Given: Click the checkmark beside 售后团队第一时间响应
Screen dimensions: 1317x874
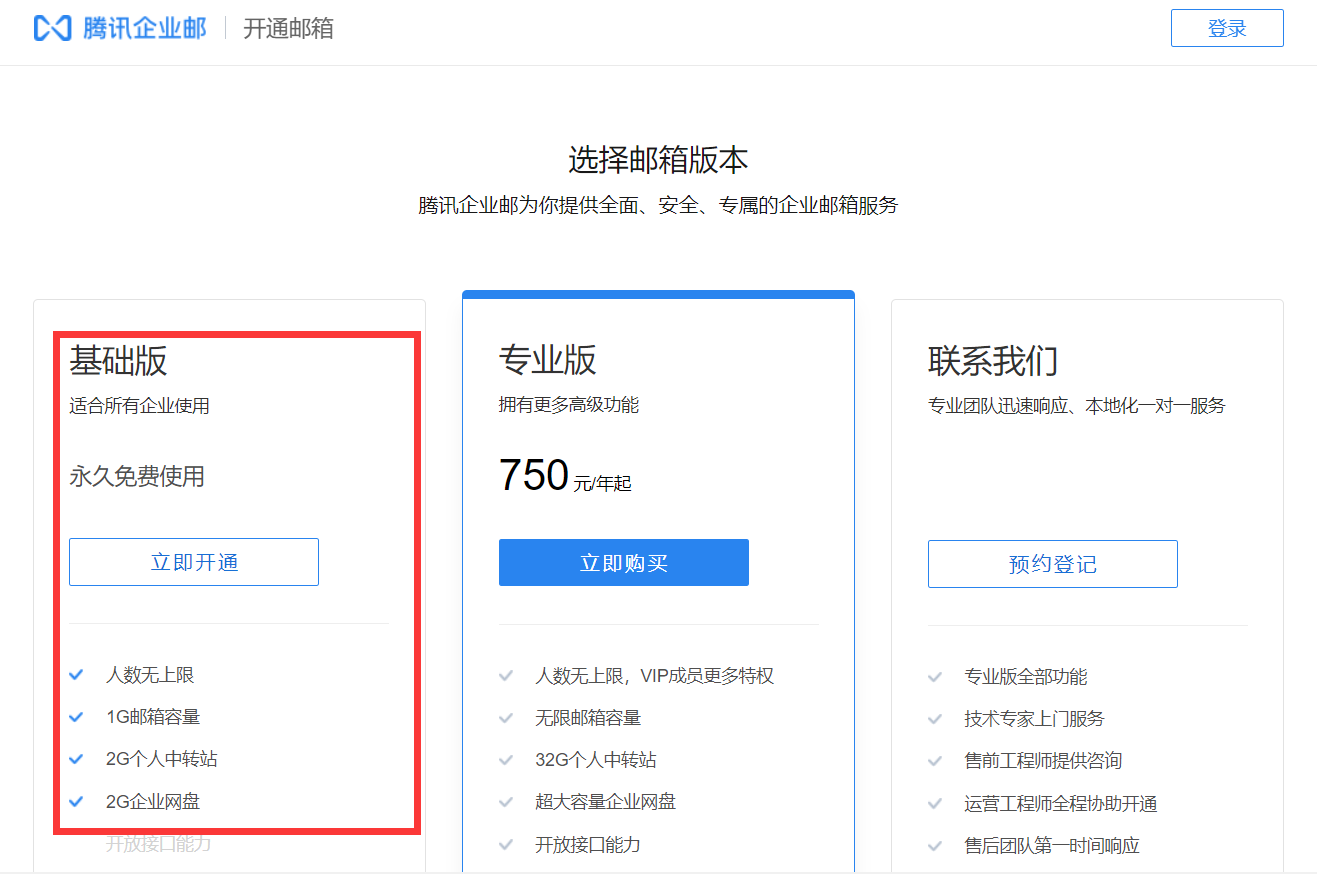Looking at the screenshot, I should 935,844.
